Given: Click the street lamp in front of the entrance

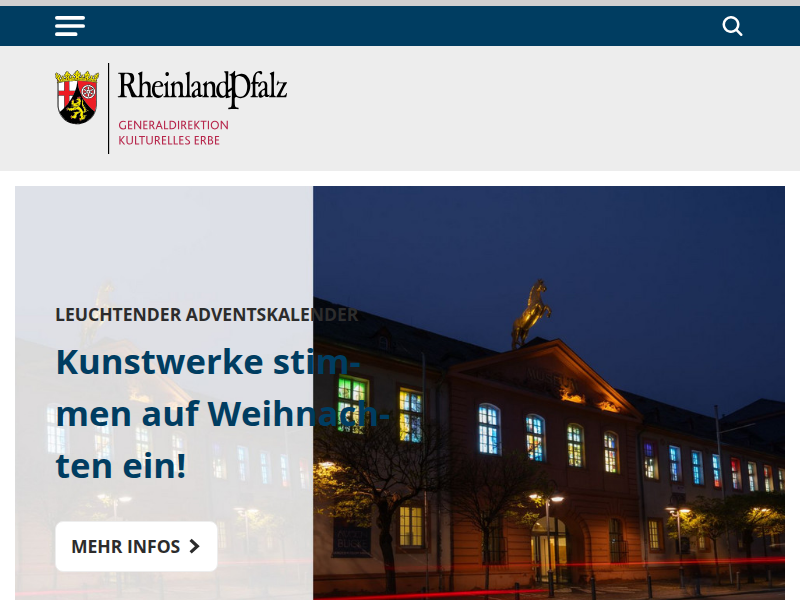Looking at the screenshot, I should [x=546, y=520].
